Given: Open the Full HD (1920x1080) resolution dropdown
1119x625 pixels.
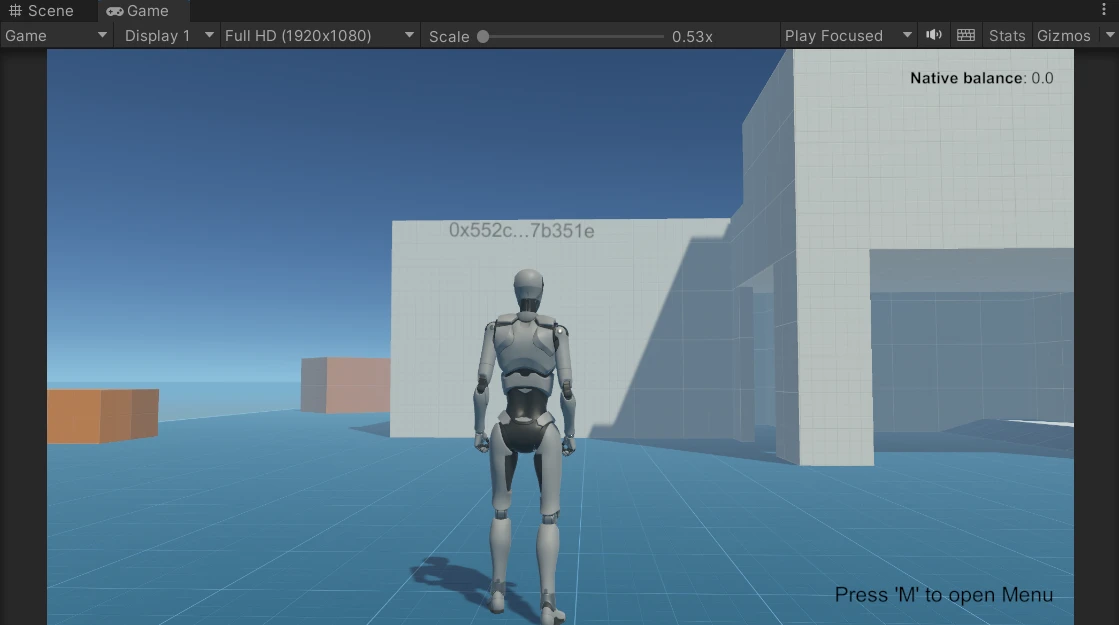Looking at the screenshot, I should point(318,35).
